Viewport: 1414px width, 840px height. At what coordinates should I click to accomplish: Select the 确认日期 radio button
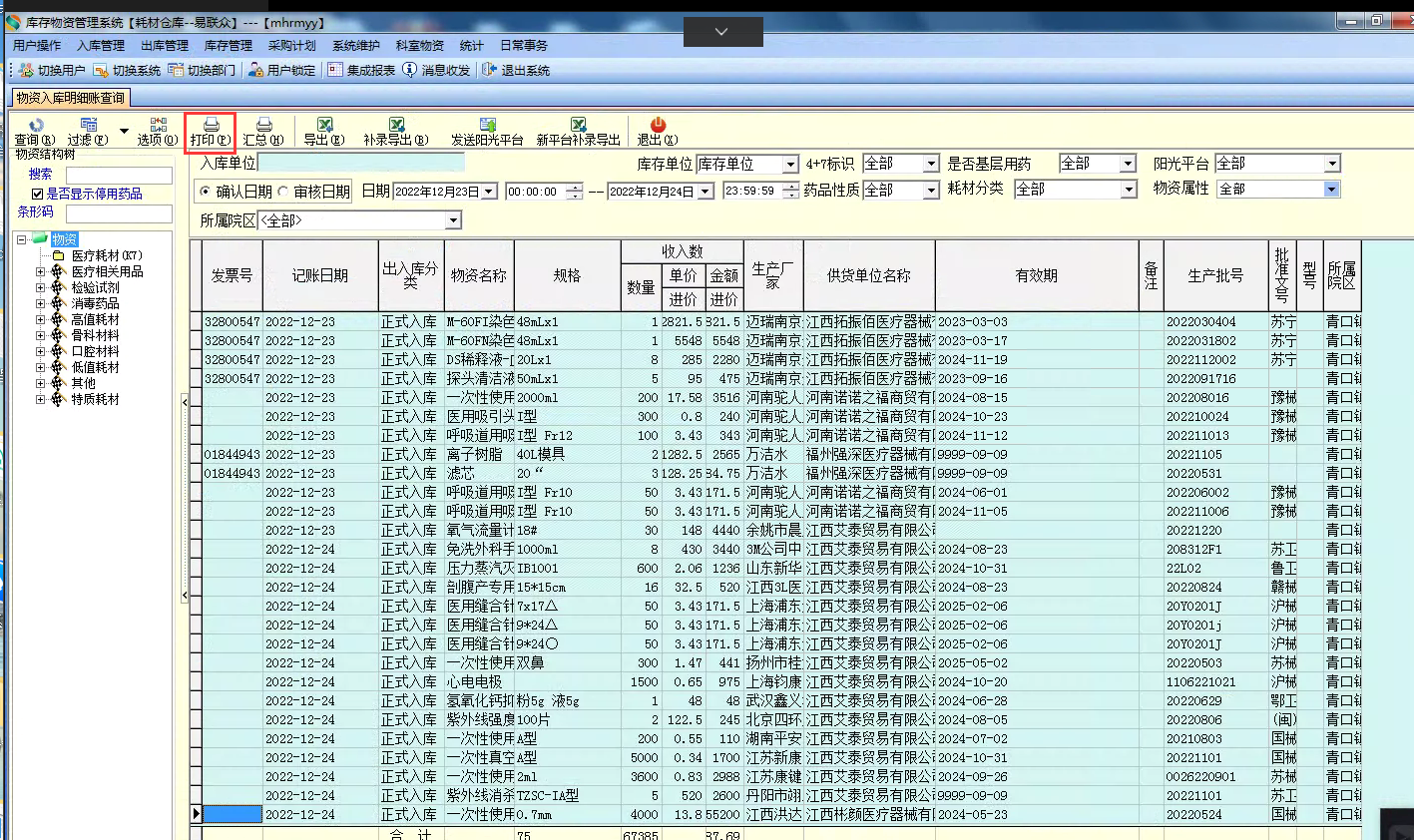pyautogui.click(x=206, y=192)
